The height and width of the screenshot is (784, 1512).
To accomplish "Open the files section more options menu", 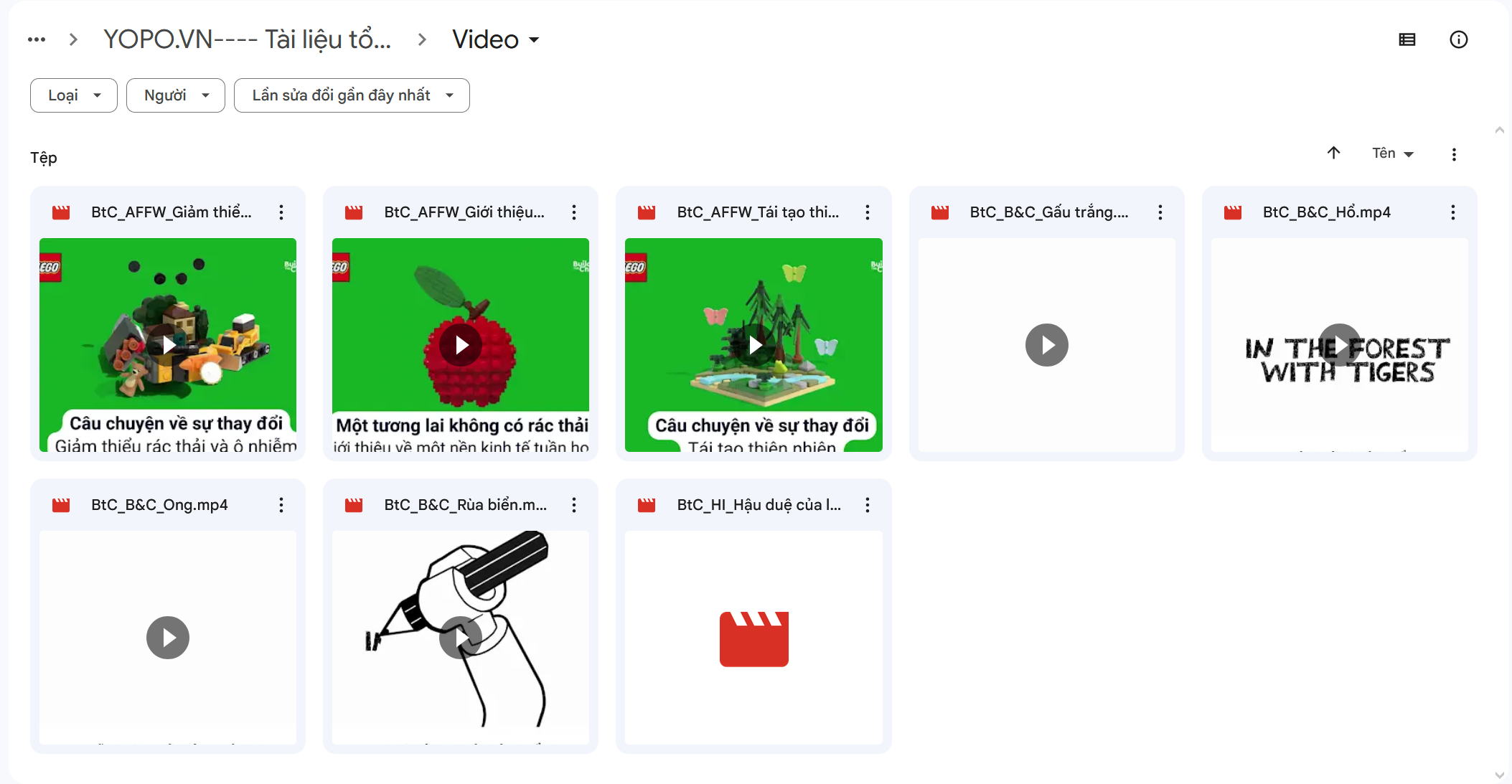I will point(1454,154).
